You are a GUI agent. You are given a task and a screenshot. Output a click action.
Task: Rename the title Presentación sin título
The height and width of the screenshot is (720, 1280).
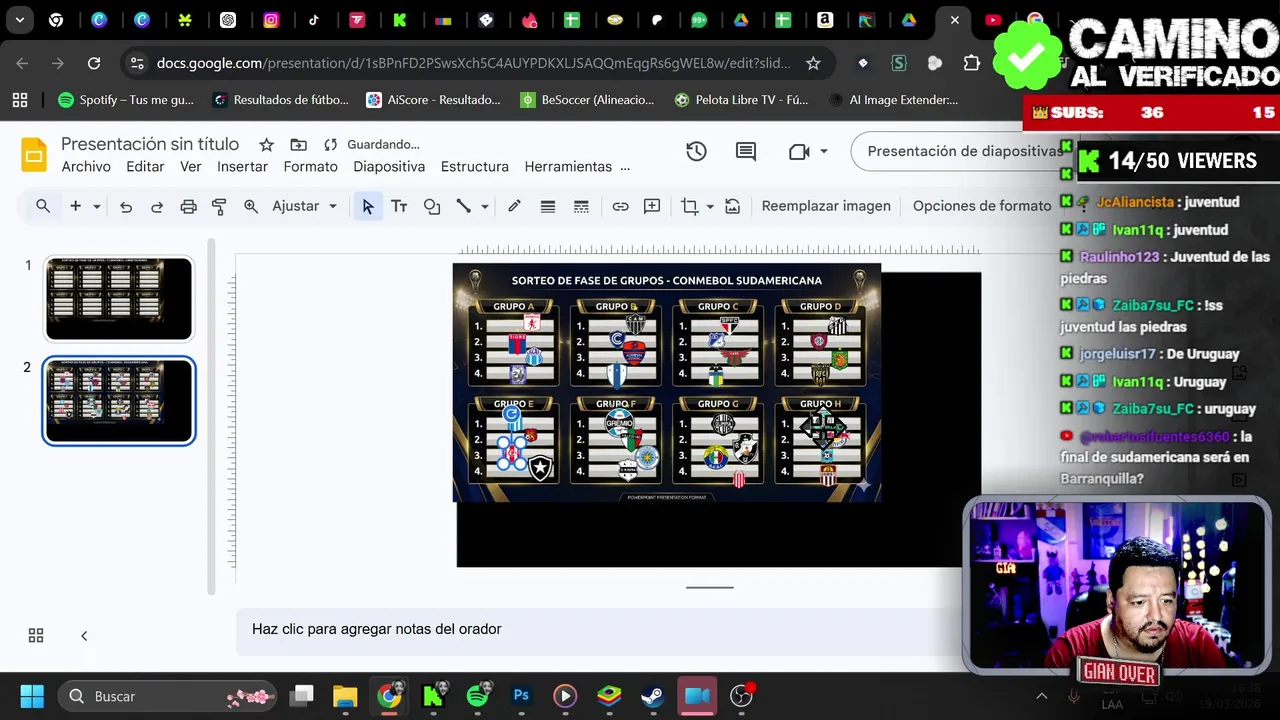coord(150,144)
